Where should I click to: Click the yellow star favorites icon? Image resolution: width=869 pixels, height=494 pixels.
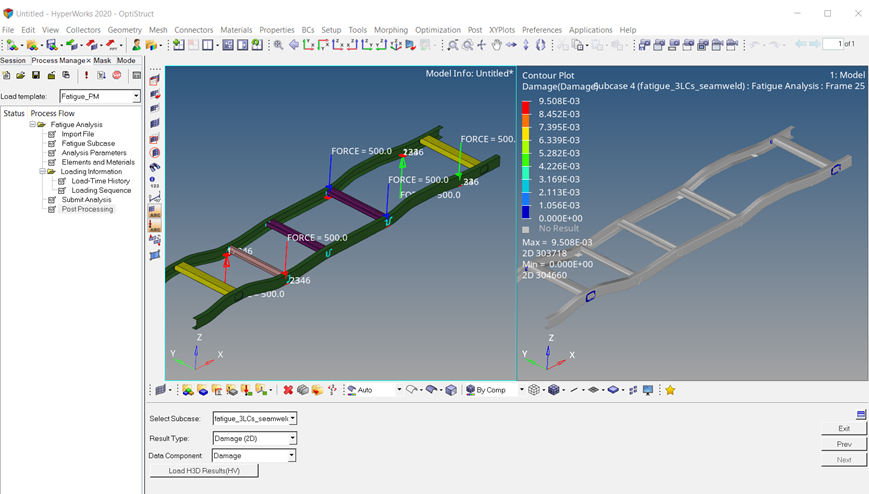point(670,390)
